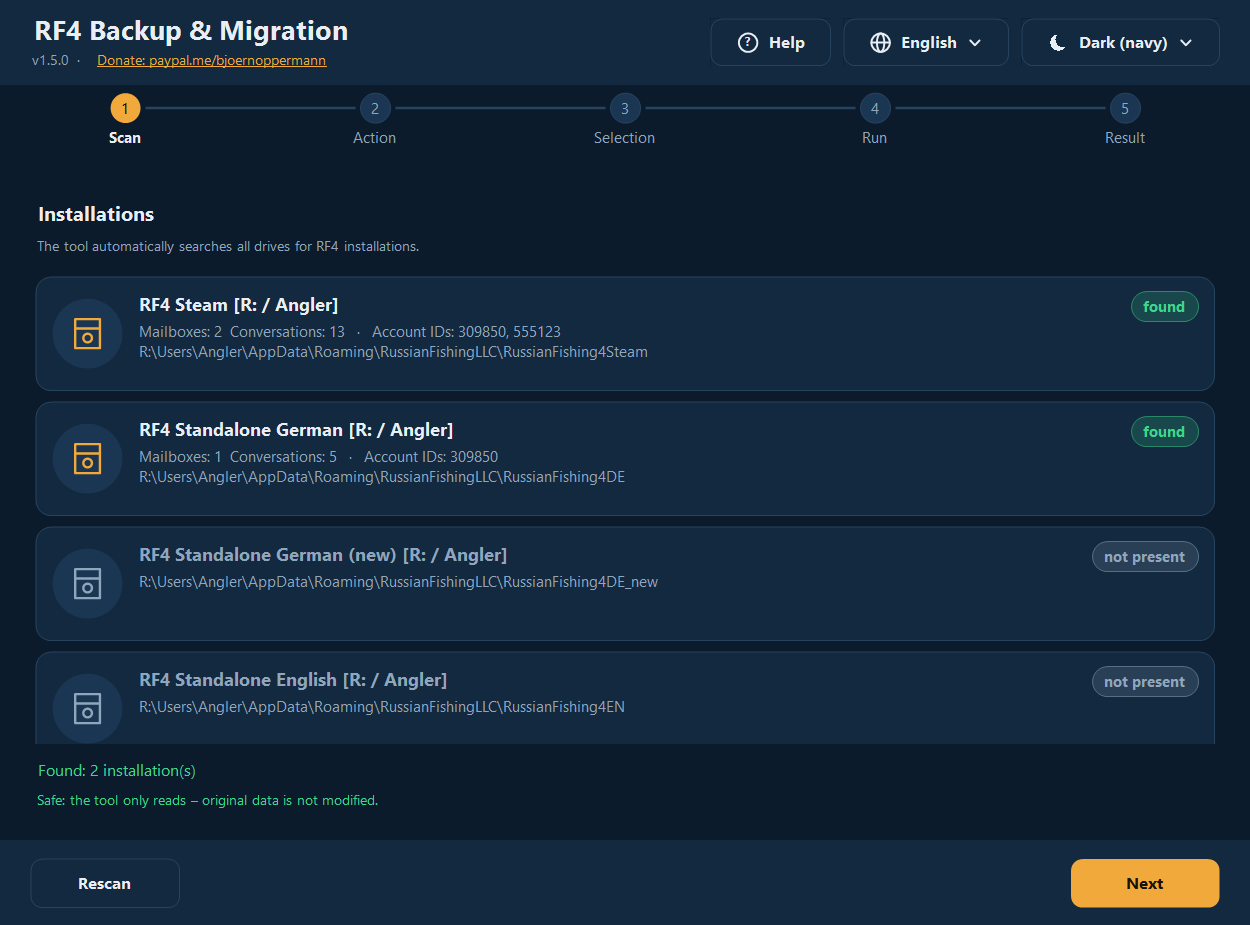Screen dimensions: 1250x925
Task: Select the RF4 Standalone German (new) title
Action: 323,555
